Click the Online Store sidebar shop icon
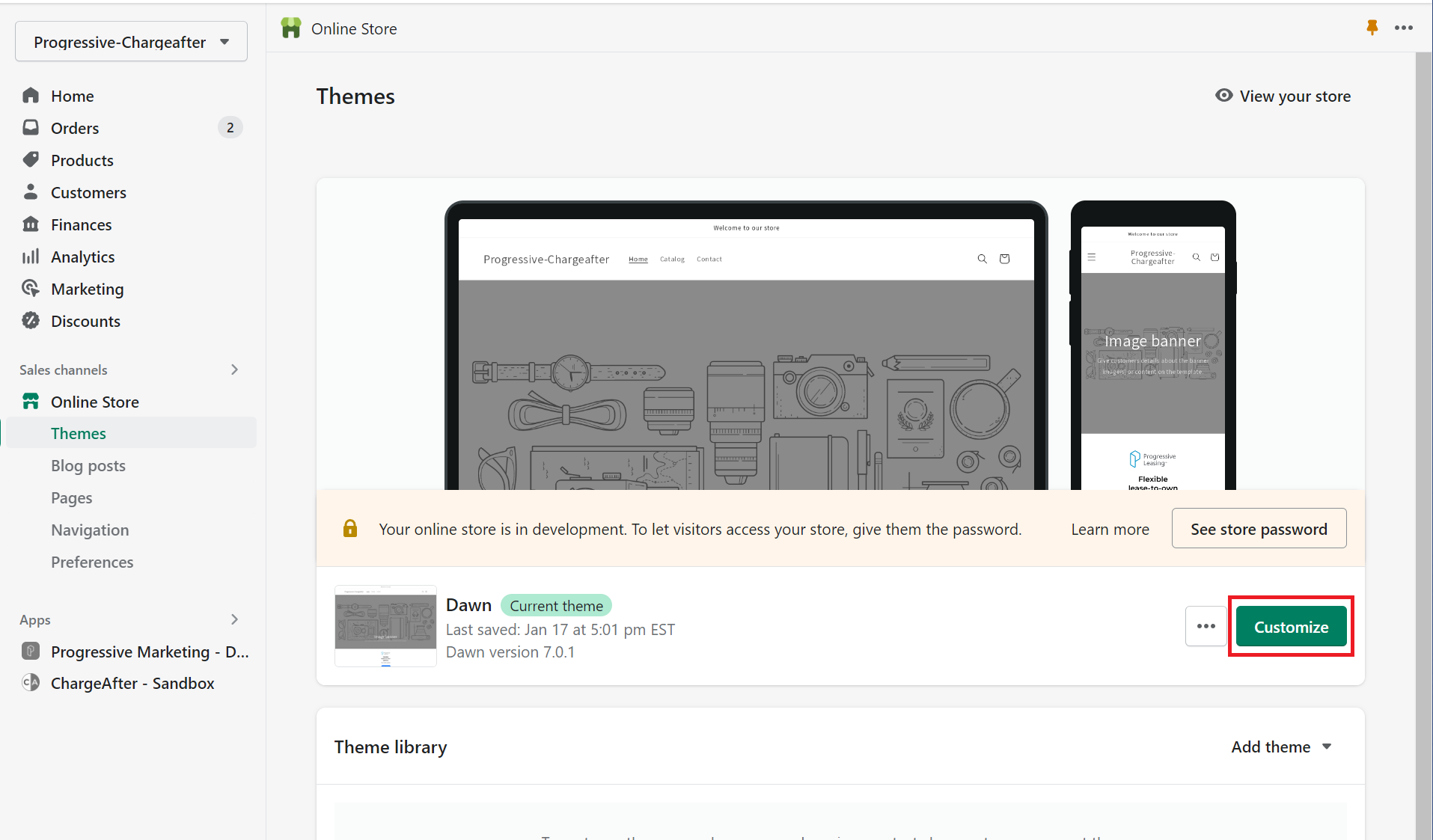1433x840 pixels. click(x=31, y=402)
